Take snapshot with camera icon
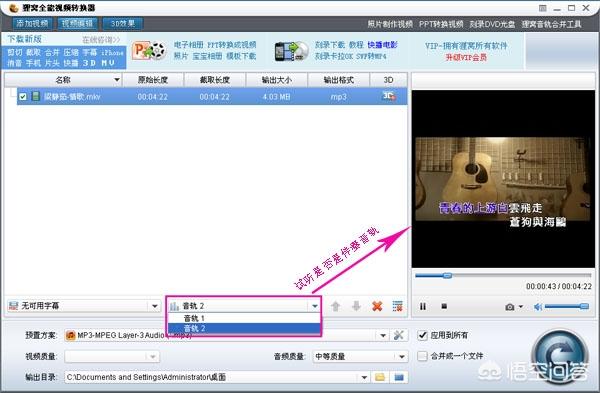Screen dimensions: 600x393 pos(510,307)
